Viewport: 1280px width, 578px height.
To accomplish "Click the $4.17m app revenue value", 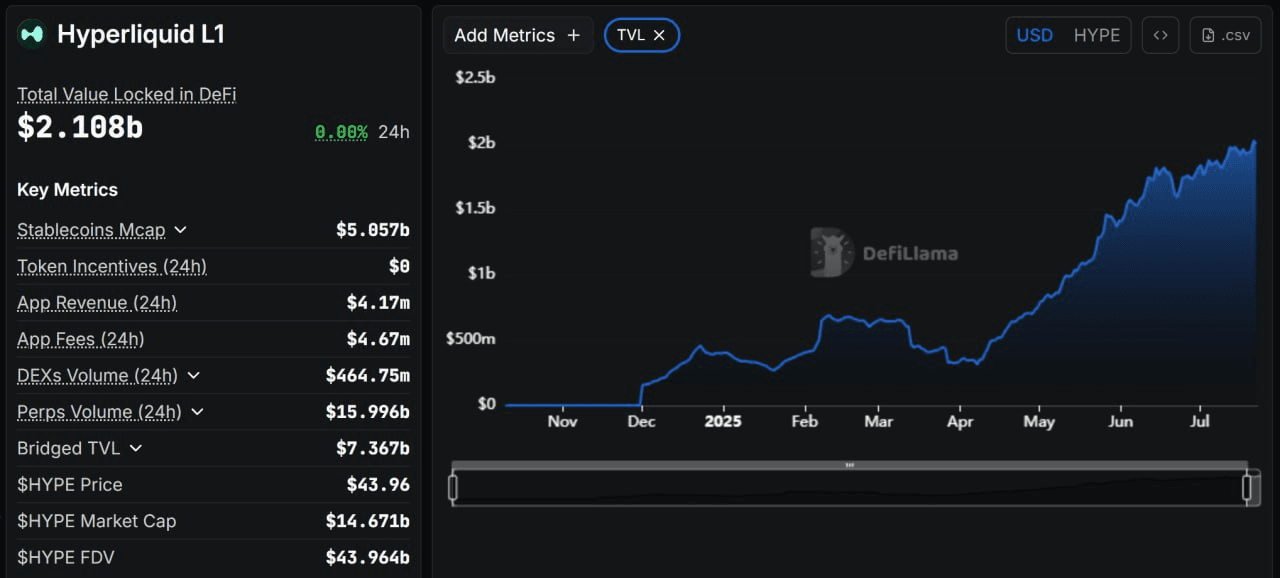I will 378,303.
